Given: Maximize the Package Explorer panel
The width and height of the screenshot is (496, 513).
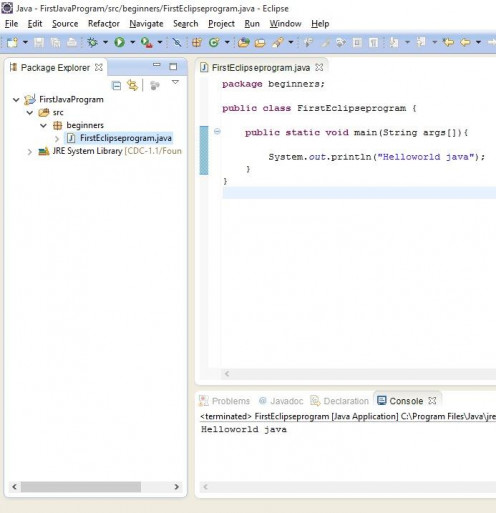Looking at the screenshot, I should point(173,67).
